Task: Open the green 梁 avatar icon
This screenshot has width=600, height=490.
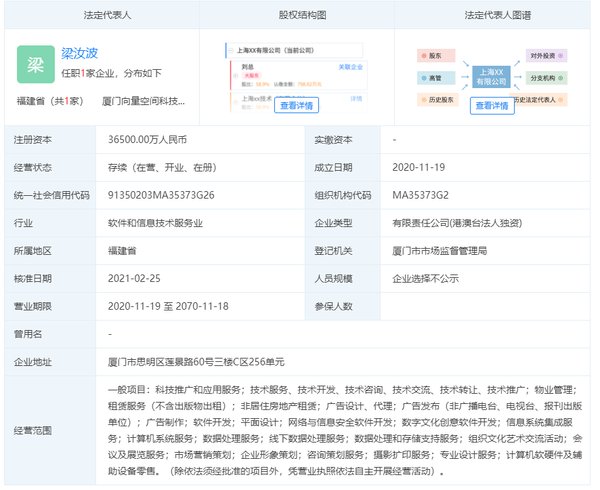Action: point(36,64)
